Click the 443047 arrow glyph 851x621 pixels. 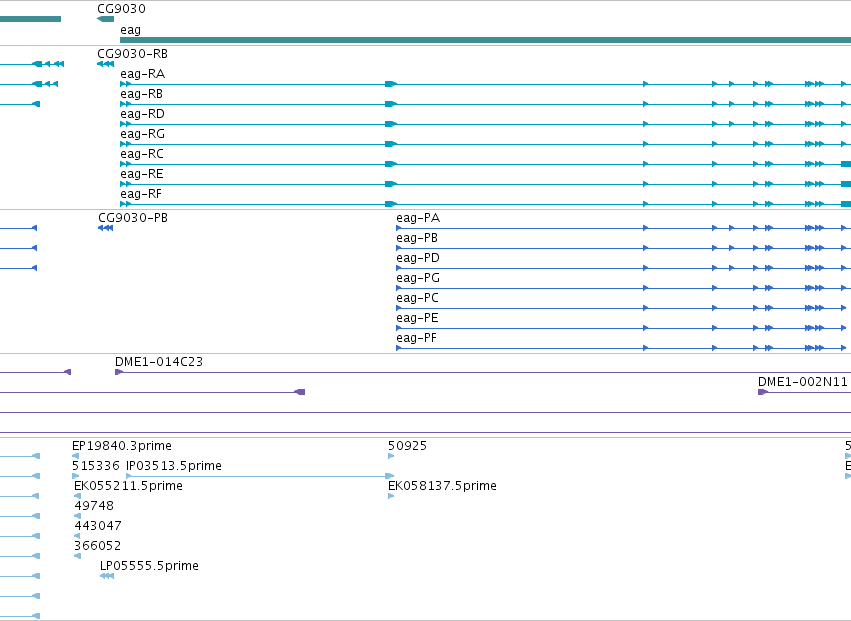77,537
